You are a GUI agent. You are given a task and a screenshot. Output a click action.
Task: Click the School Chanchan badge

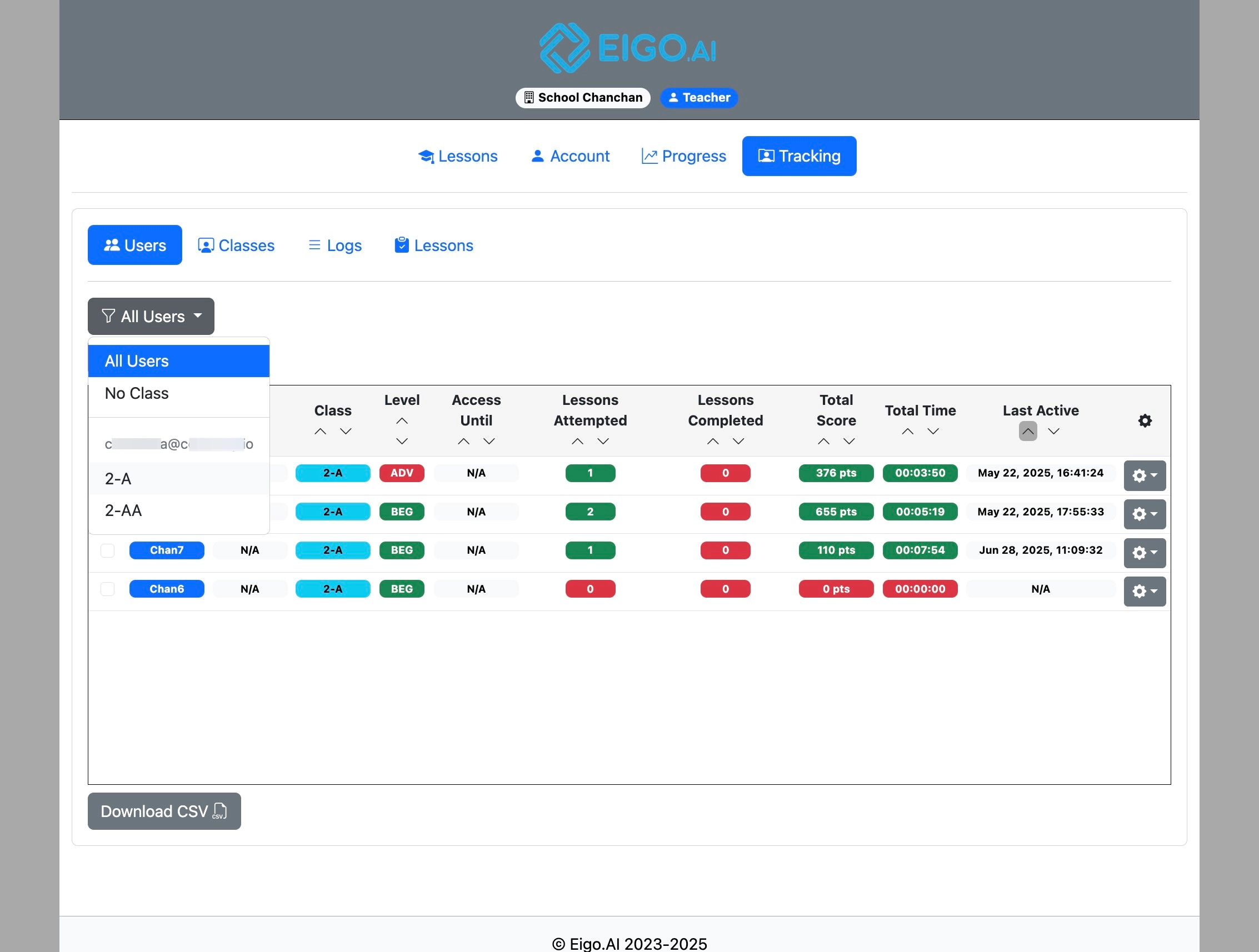[583, 98]
